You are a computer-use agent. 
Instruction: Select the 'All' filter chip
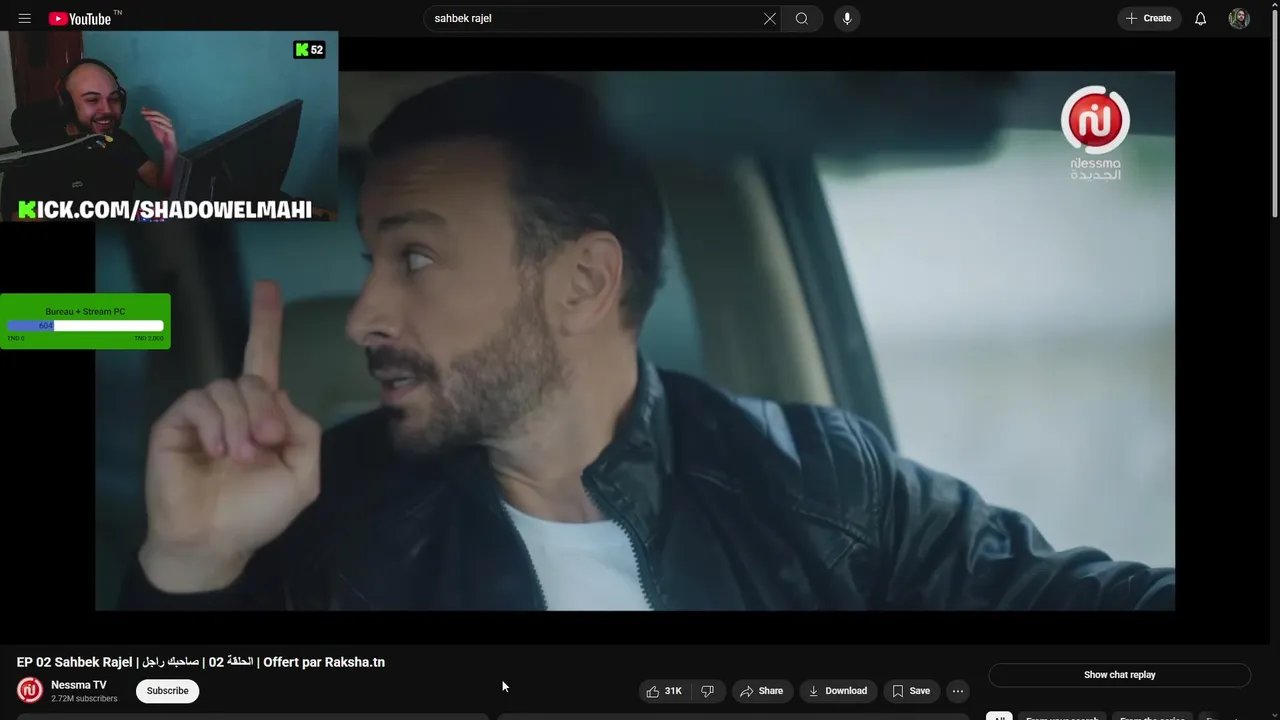pyautogui.click(x=999, y=717)
